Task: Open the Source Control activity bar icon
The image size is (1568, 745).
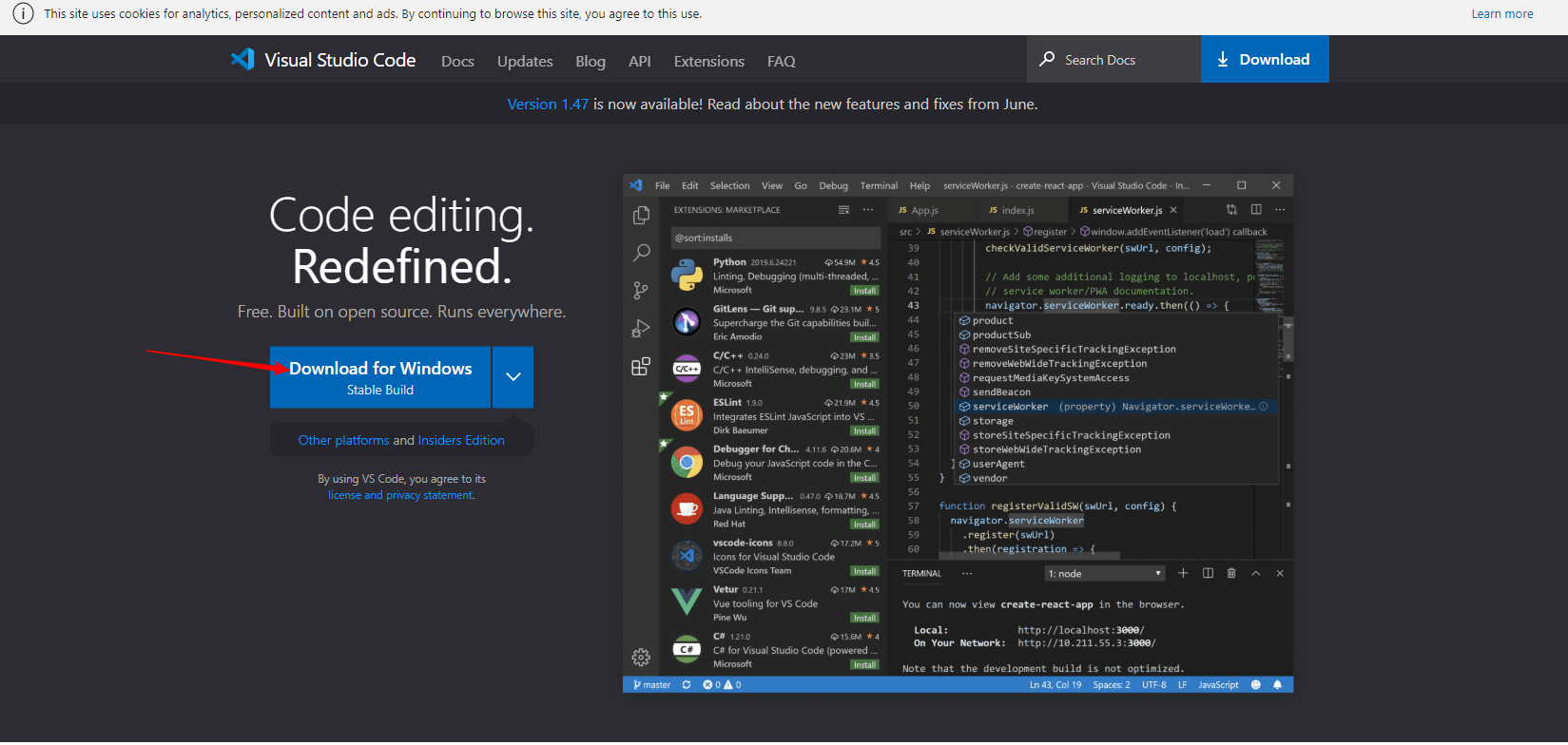Action: tap(641, 291)
